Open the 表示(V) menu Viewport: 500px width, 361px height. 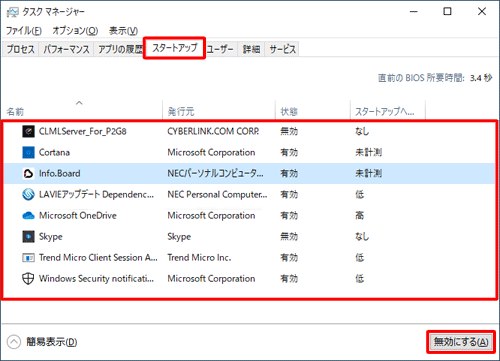[123, 31]
